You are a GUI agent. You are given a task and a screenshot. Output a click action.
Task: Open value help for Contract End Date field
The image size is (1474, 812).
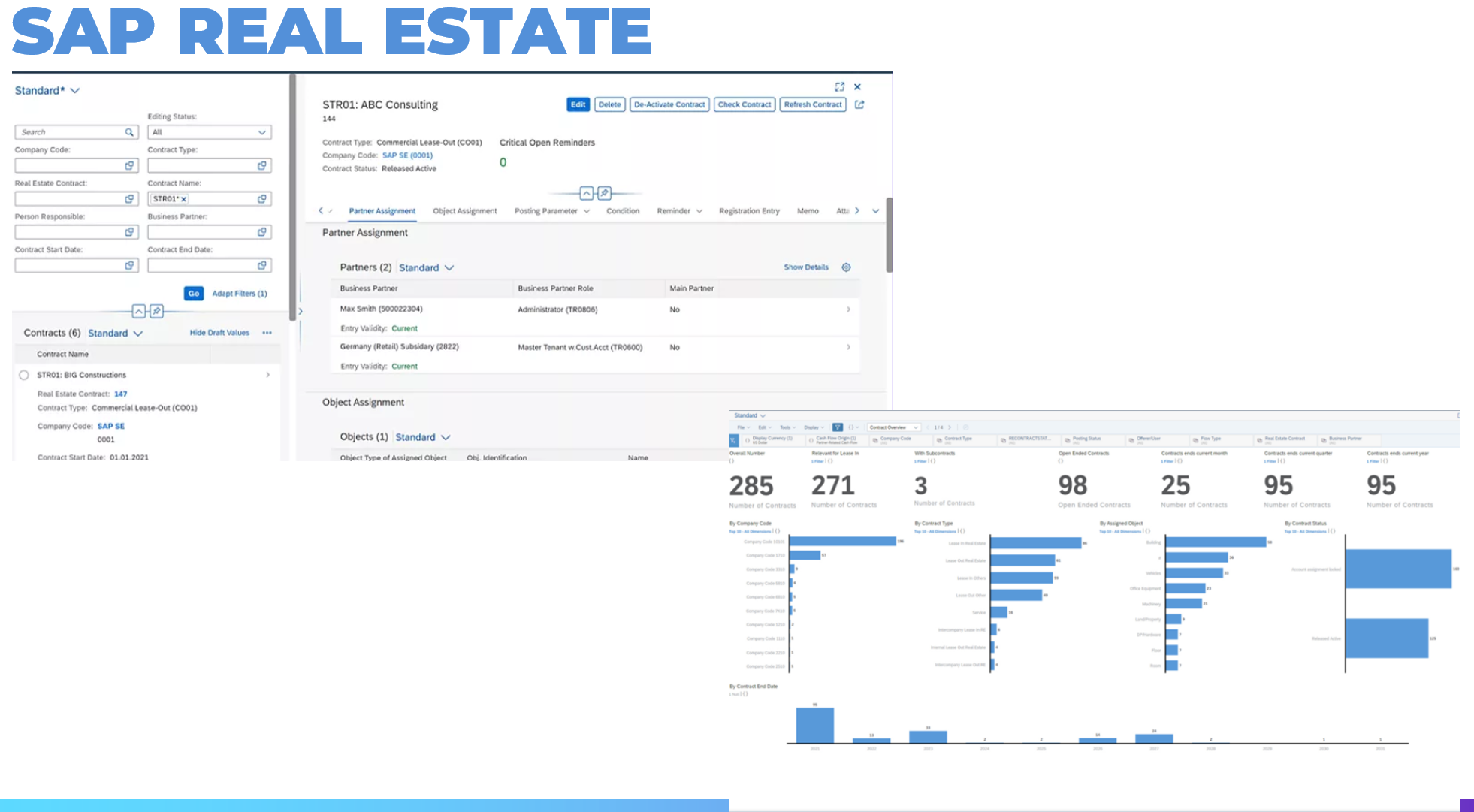tap(262, 265)
